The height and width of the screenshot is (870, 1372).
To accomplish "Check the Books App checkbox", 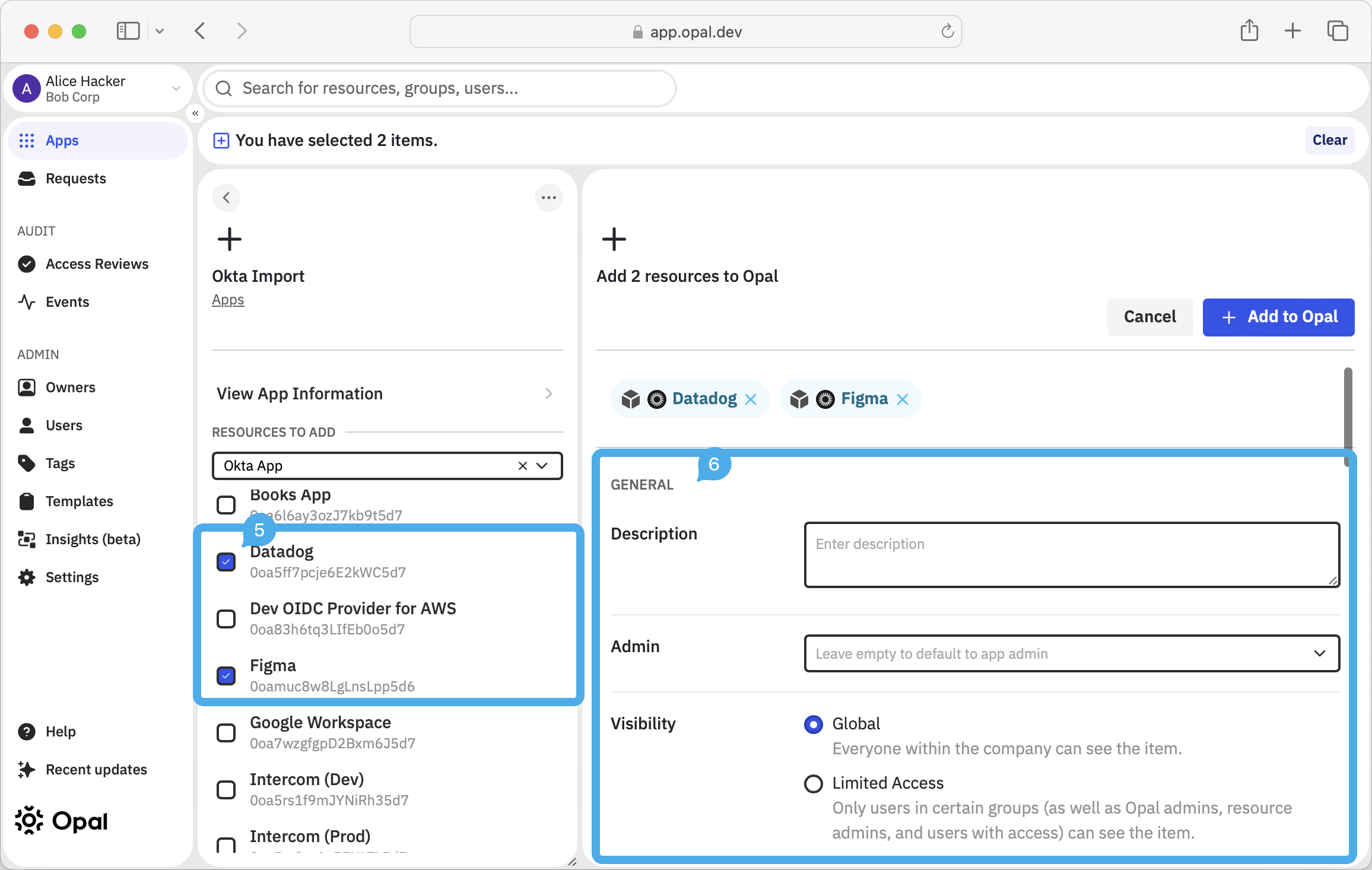I will click(226, 505).
